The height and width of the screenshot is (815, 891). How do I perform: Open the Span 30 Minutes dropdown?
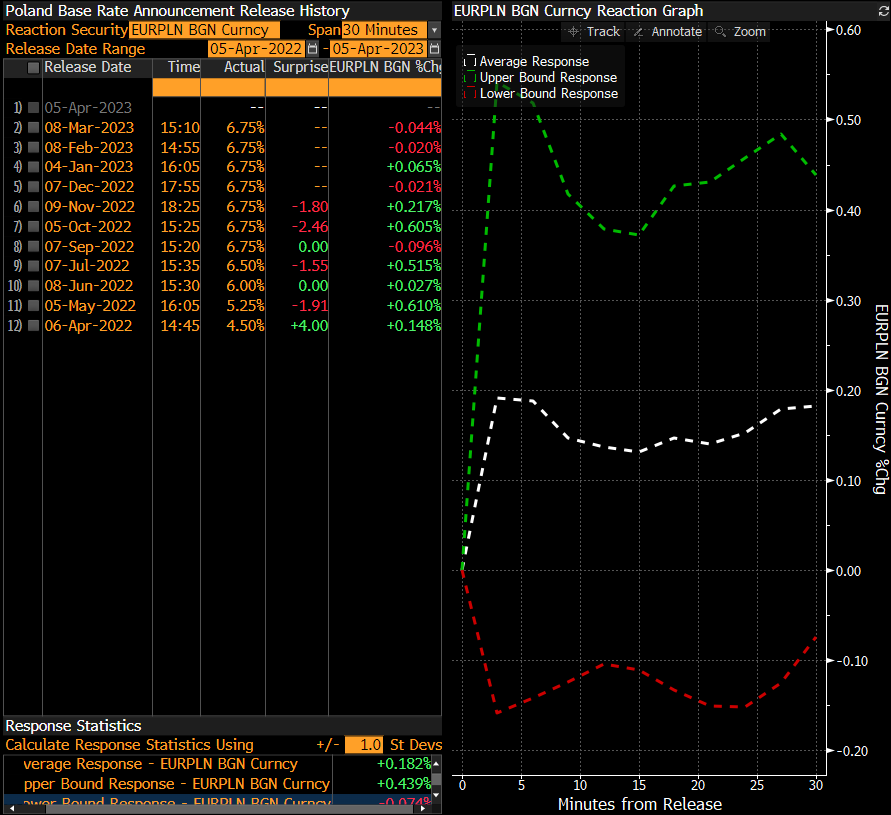[x=434, y=30]
